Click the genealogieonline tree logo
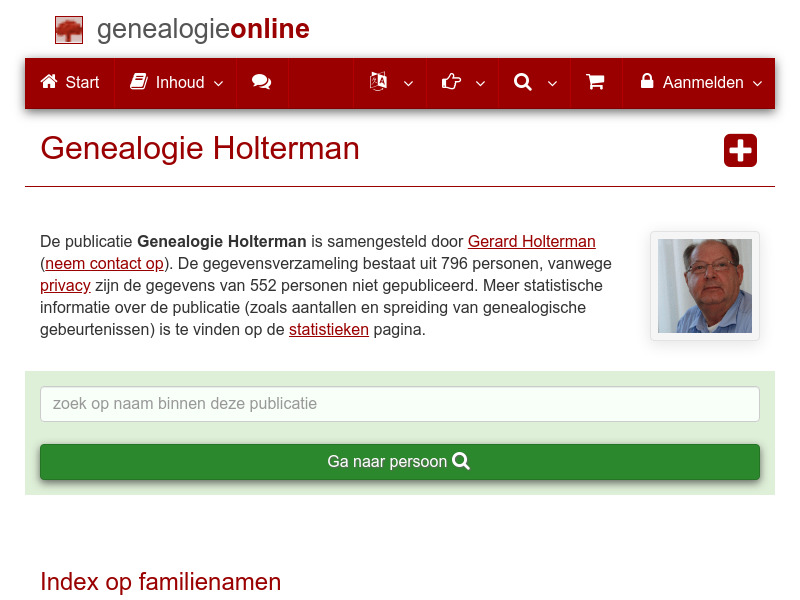Viewport: 800px width, 600px height. [x=68, y=29]
